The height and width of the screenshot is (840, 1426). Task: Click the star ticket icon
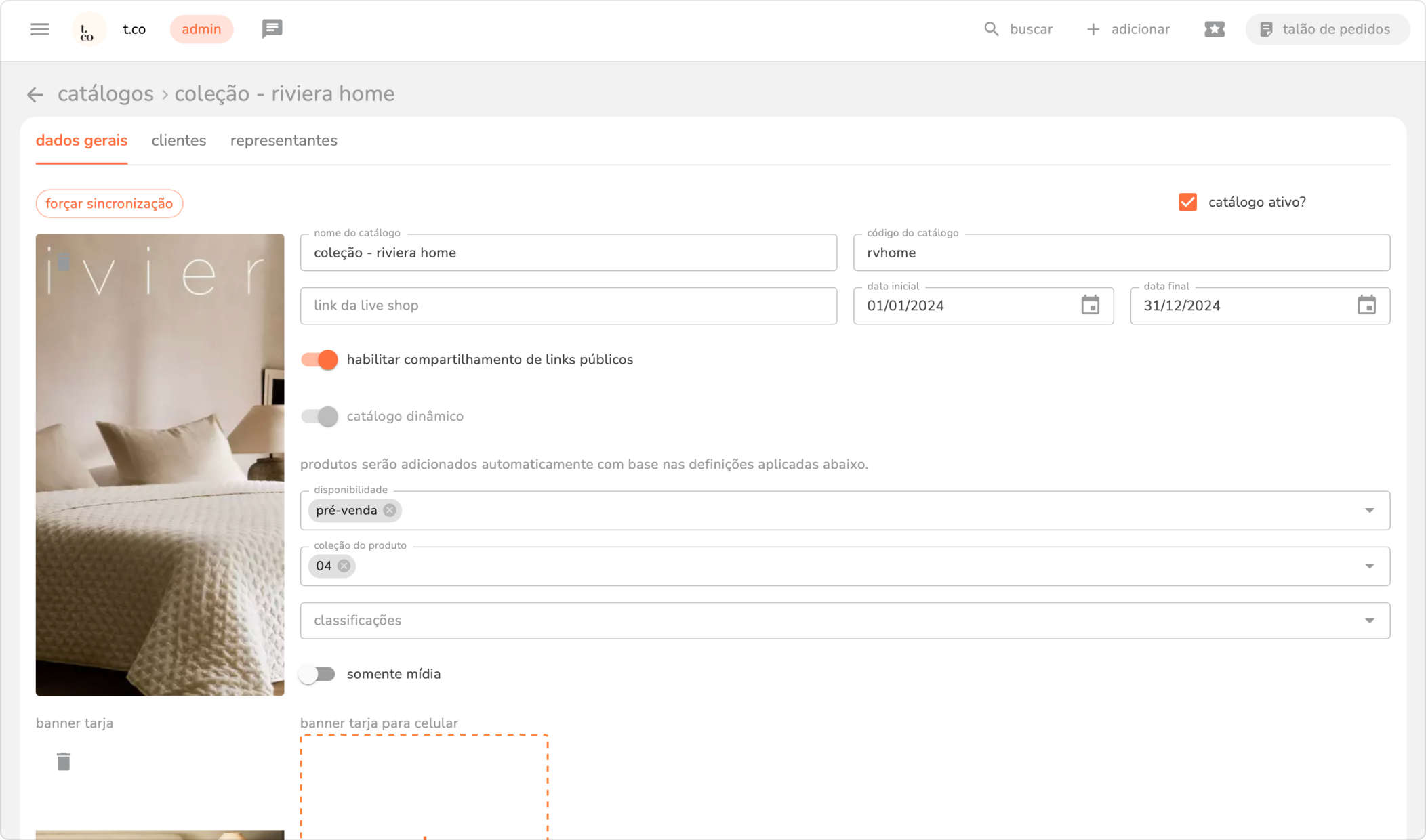pyautogui.click(x=1214, y=29)
